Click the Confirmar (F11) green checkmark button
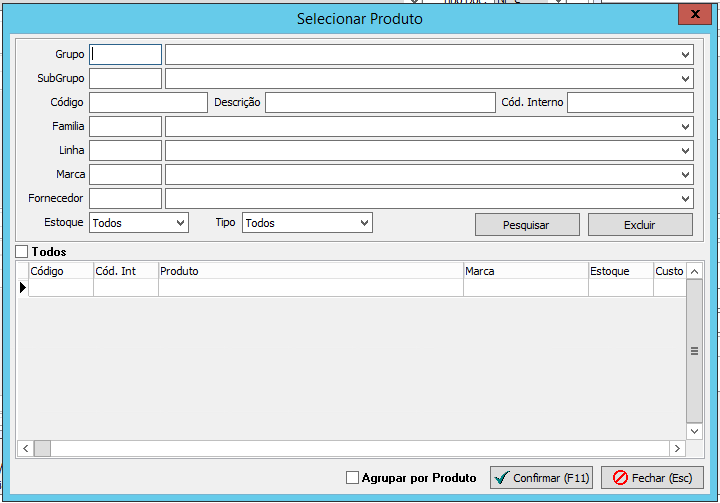Image resolution: width=720 pixels, height=503 pixels. [541, 478]
